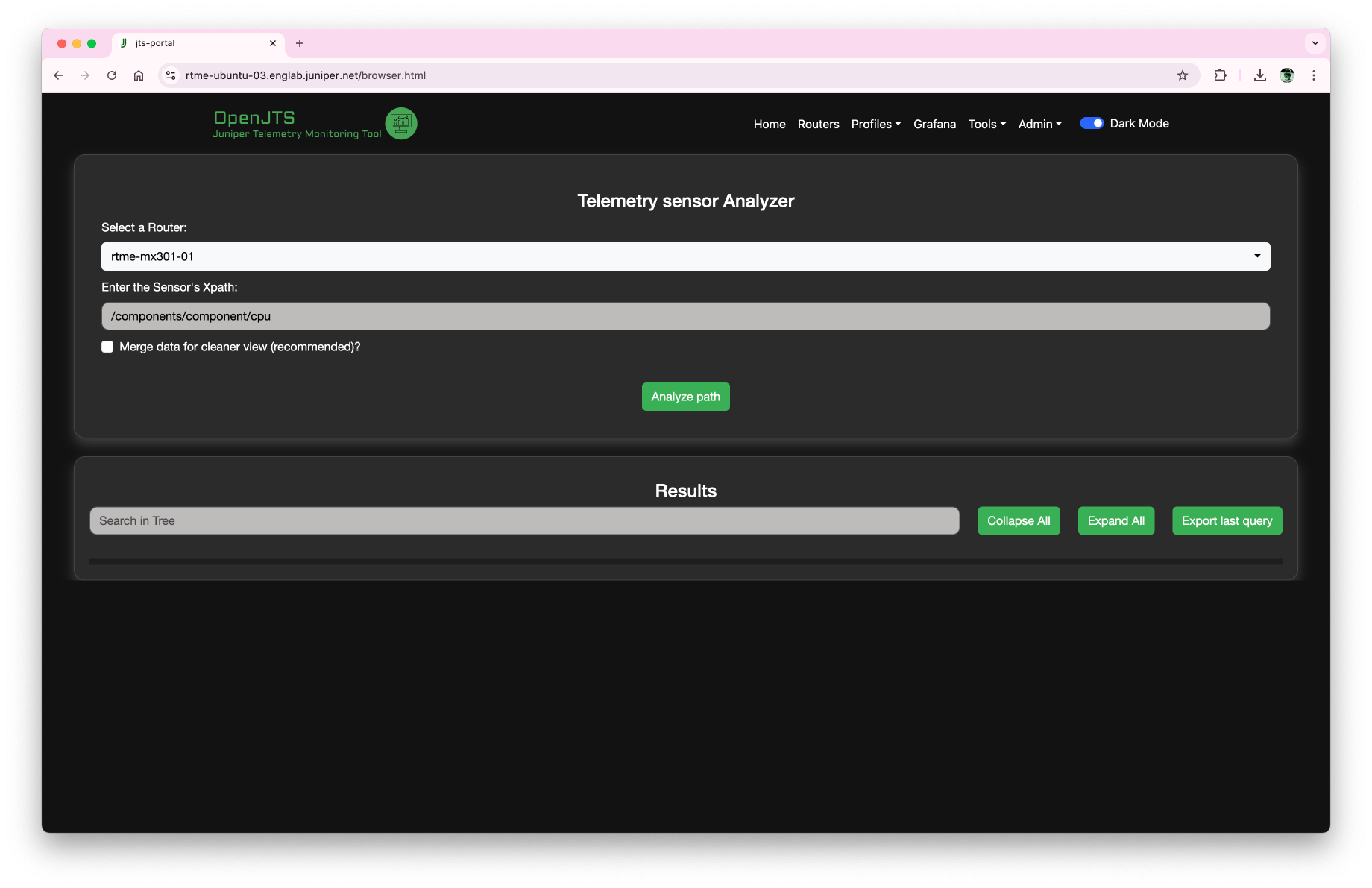Open the browser three-dot menu

[1314, 75]
